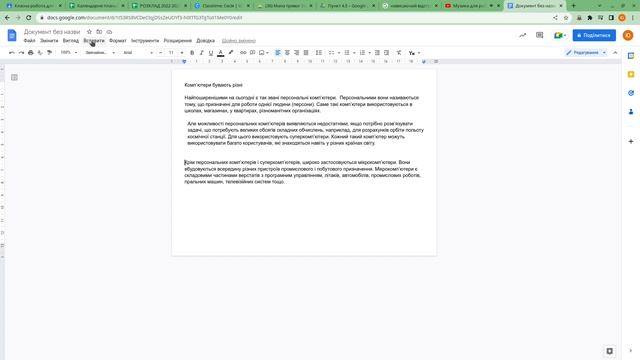The image size is (640, 360).
Task: Click the font size field showing 11
Action: click(x=171, y=53)
